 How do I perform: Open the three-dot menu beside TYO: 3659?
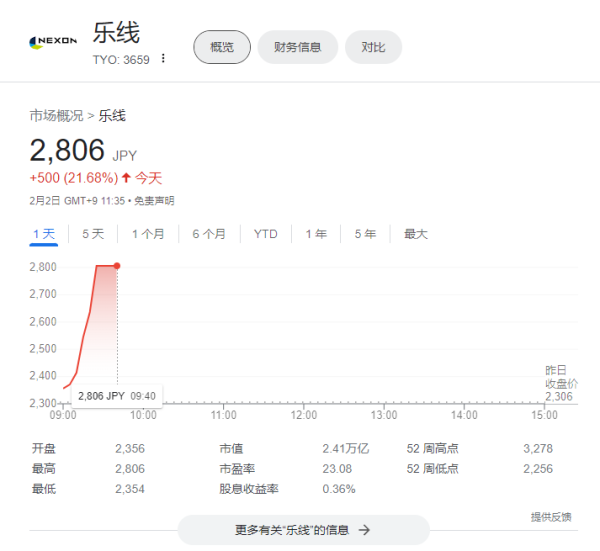(163, 59)
